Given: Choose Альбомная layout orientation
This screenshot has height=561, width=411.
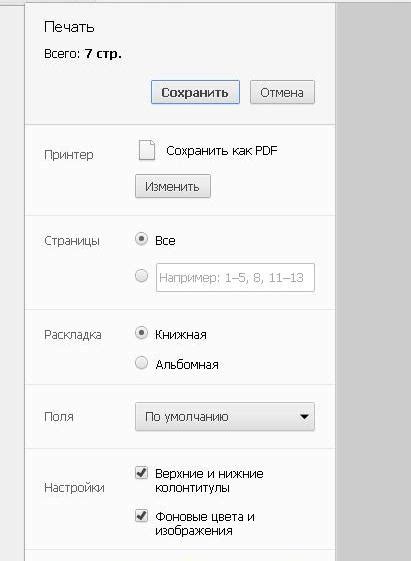Looking at the screenshot, I should (141, 363).
